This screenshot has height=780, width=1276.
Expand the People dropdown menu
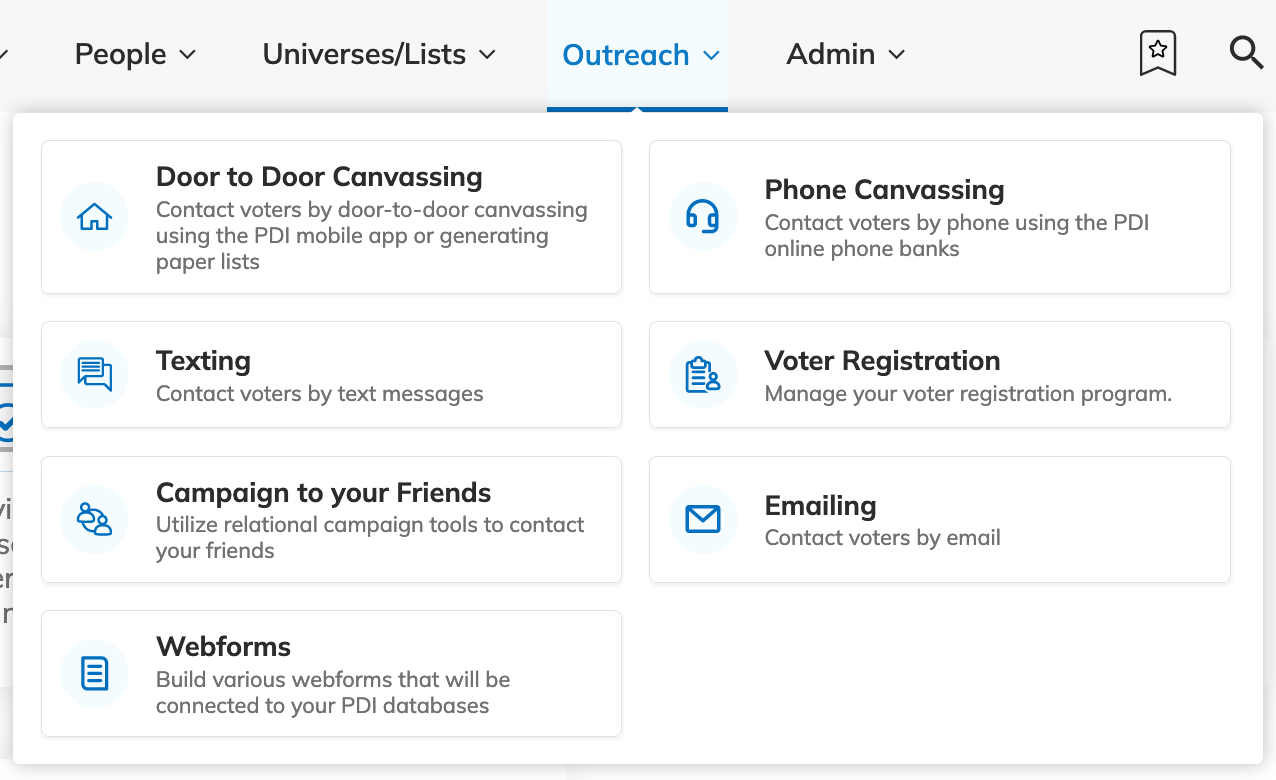[135, 54]
